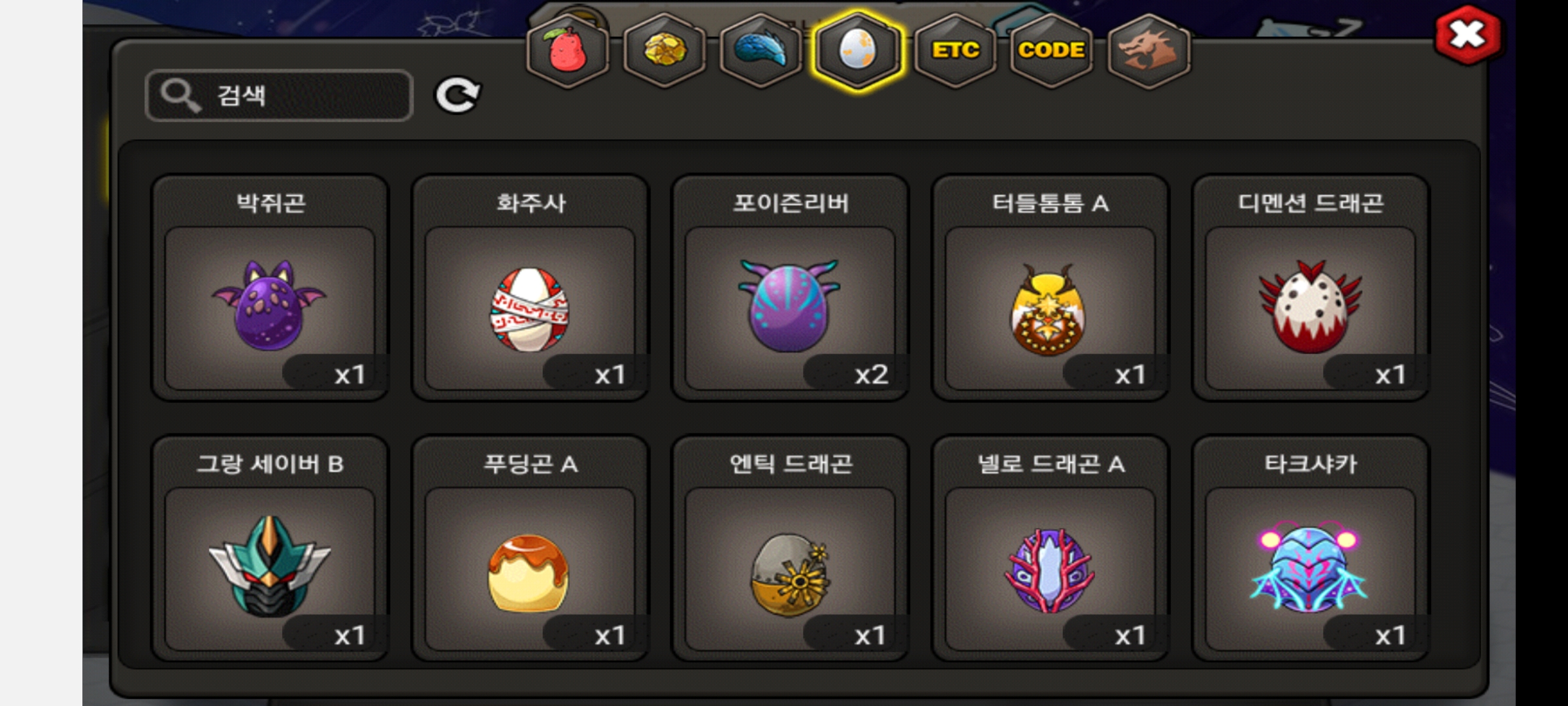Choose the 그랑 세이버 B helmet egg
The width and height of the screenshot is (1568, 706).
tap(270, 548)
